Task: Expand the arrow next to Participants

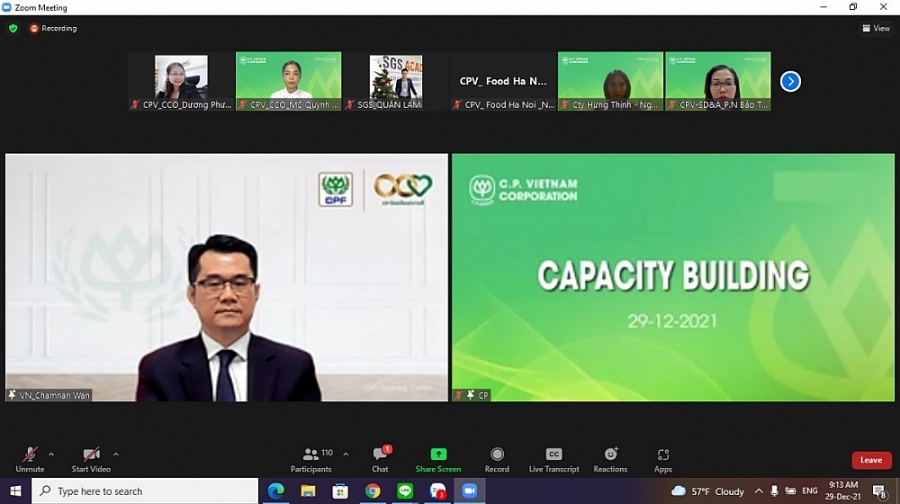Action: point(346,453)
